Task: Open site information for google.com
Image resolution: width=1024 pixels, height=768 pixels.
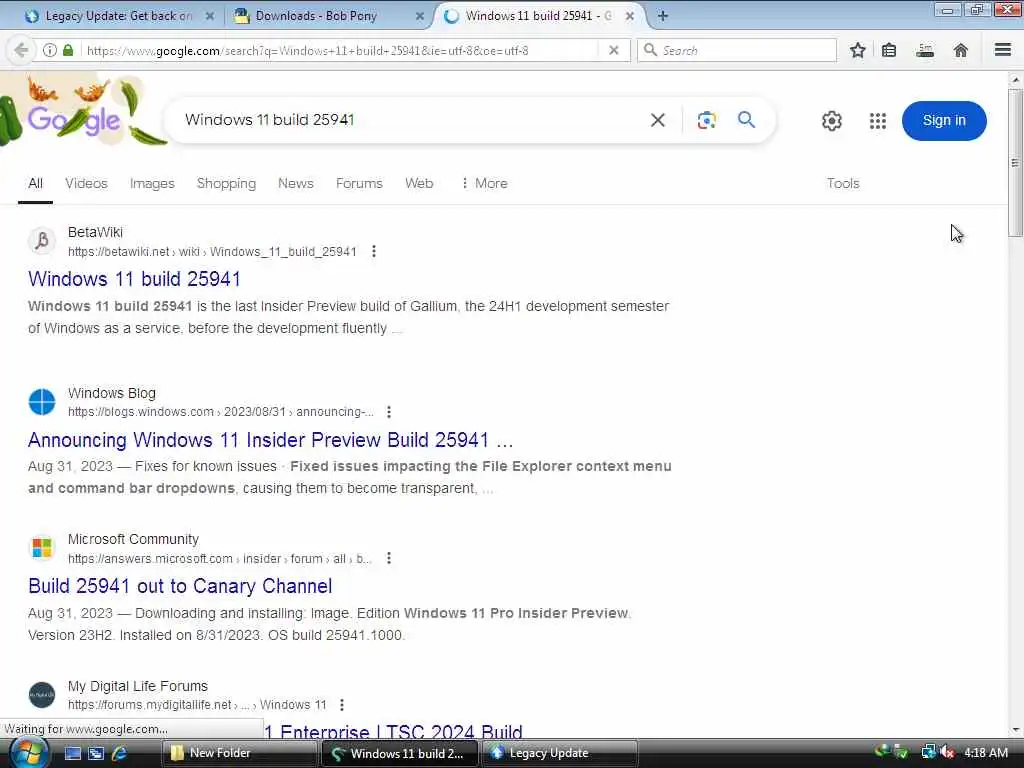Action: 50,50
